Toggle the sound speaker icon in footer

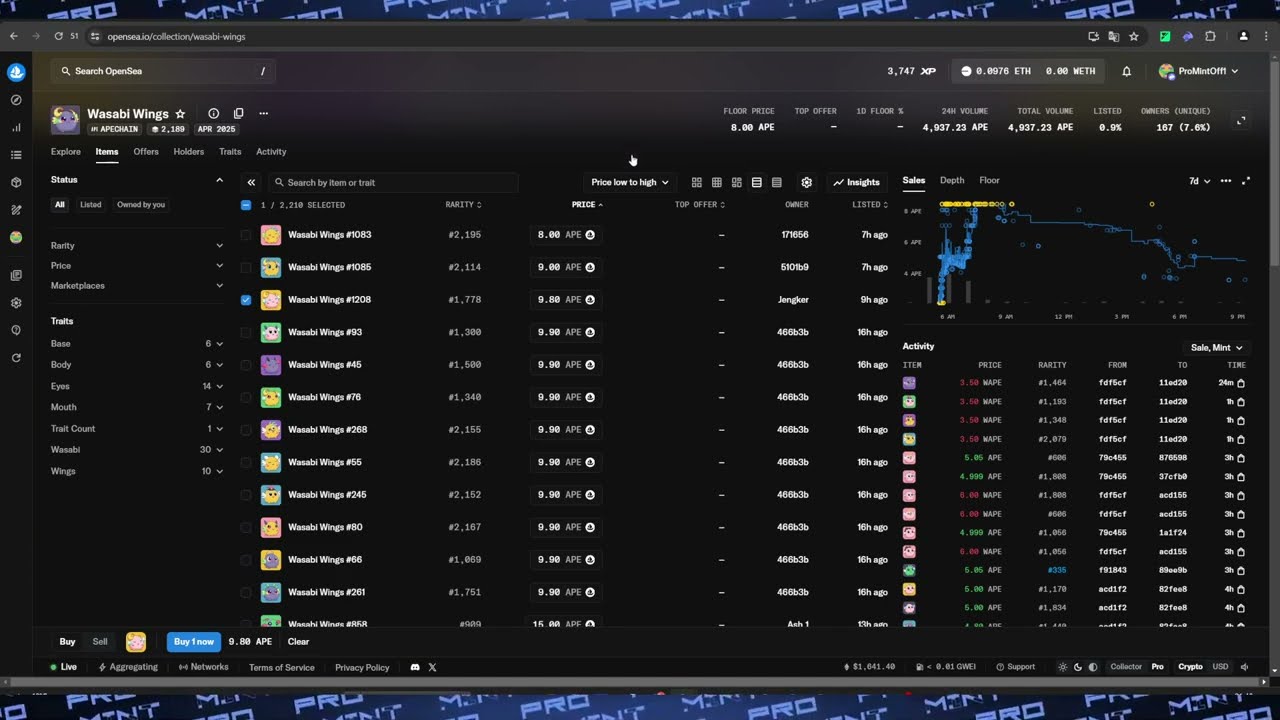1245,667
